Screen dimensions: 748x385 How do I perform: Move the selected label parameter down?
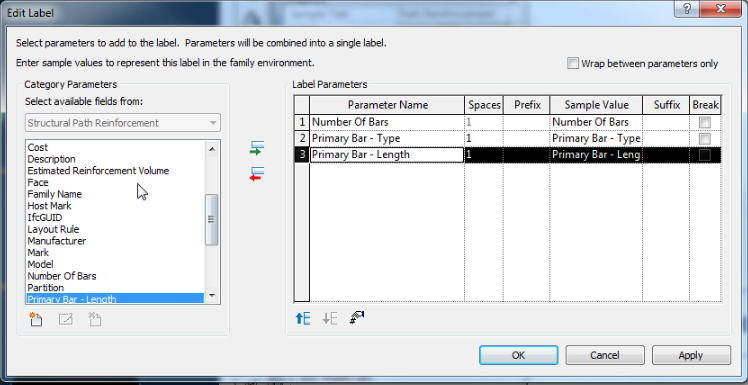(330, 318)
